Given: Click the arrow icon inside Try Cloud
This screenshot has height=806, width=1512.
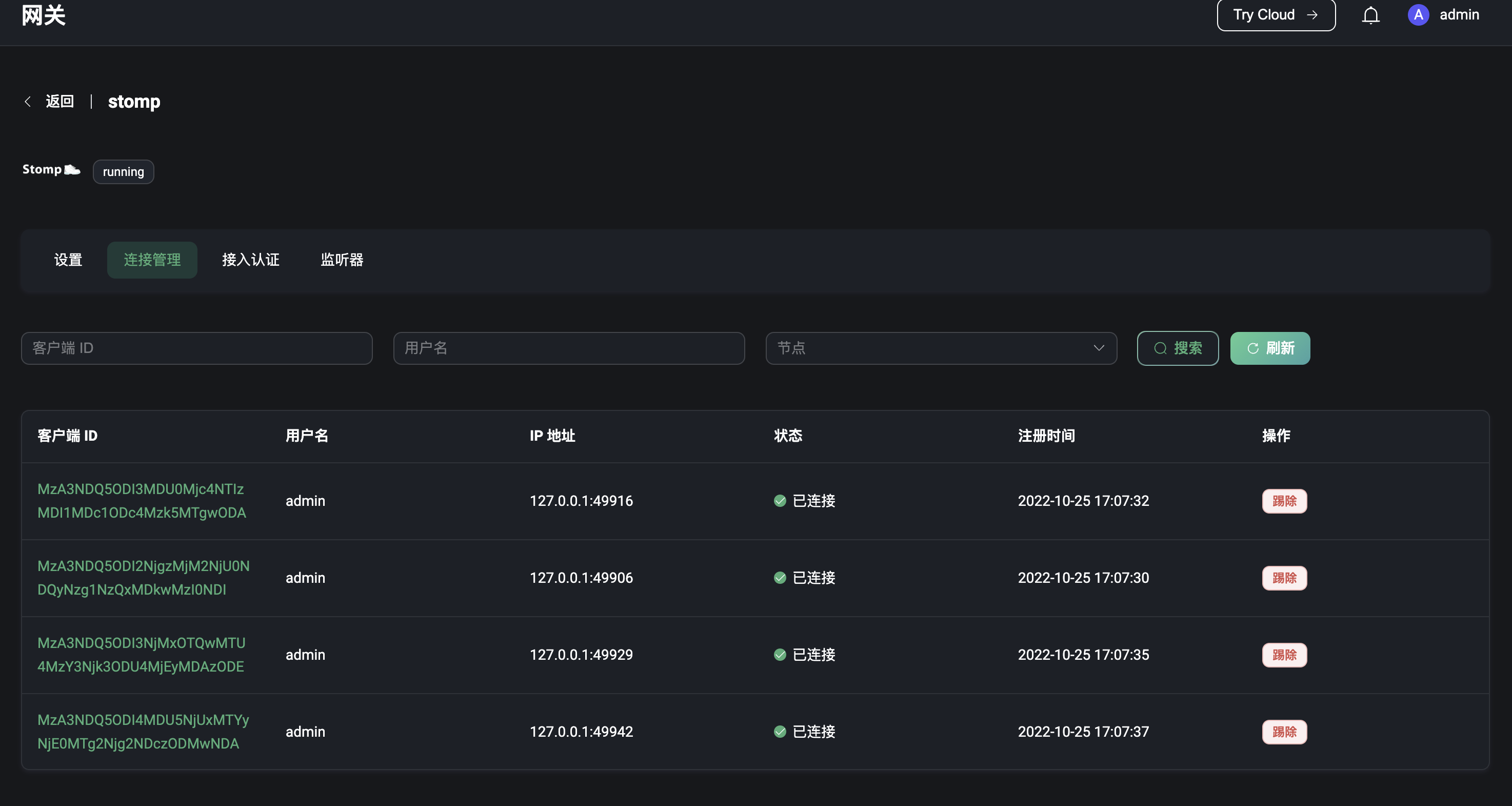Looking at the screenshot, I should click(1313, 15).
